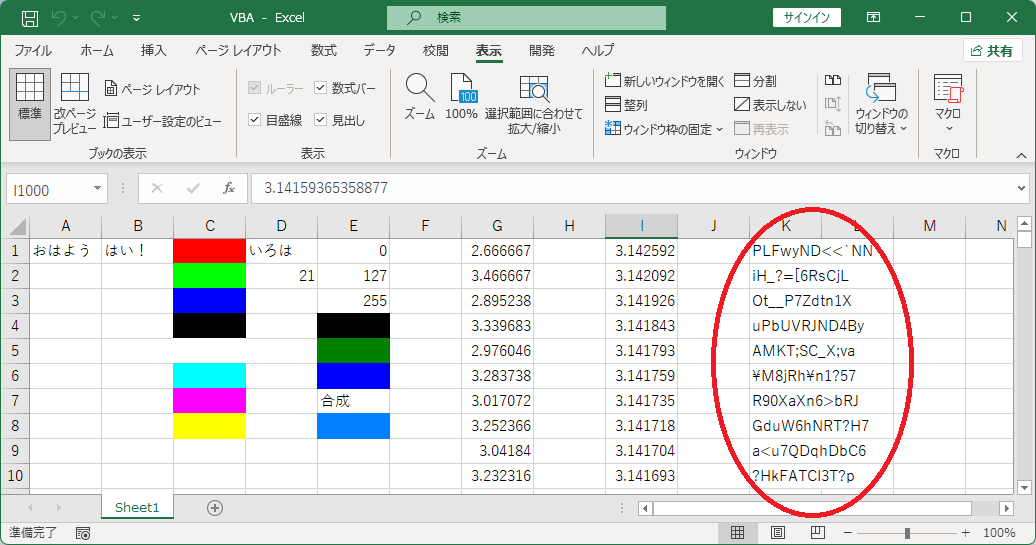Add a new sheet with plus icon
Image resolution: width=1036 pixels, height=545 pixels.
[215, 508]
